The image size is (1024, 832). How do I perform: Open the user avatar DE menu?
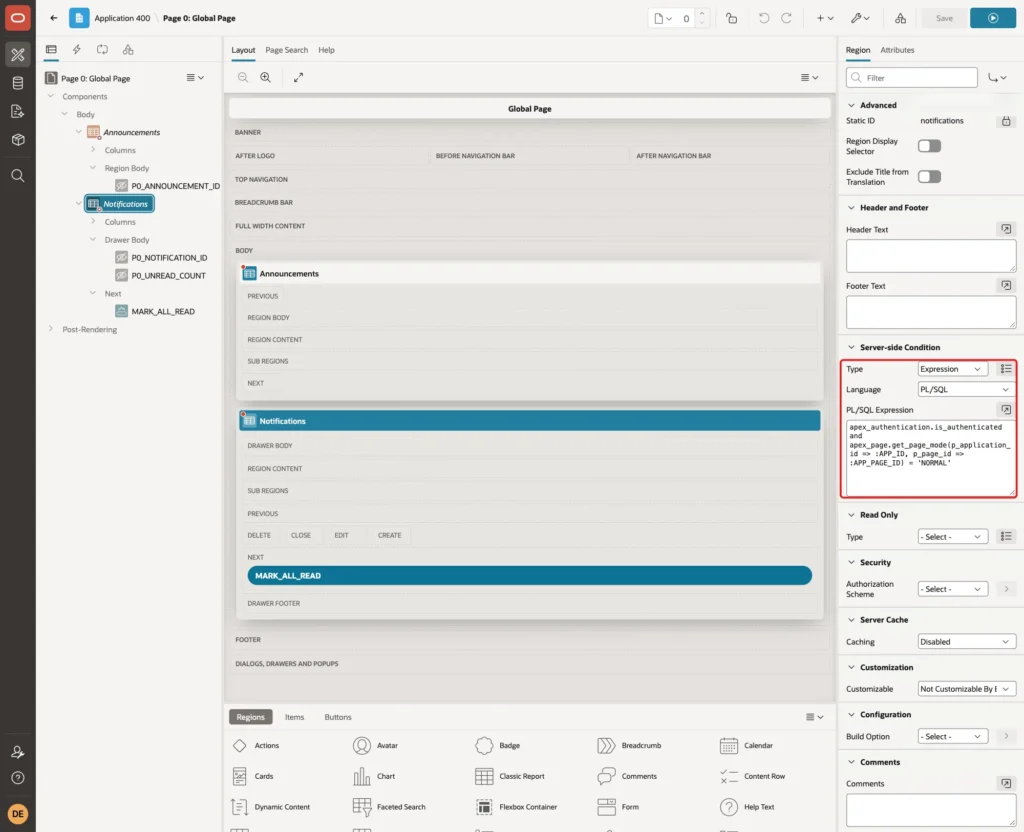[x=18, y=814]
